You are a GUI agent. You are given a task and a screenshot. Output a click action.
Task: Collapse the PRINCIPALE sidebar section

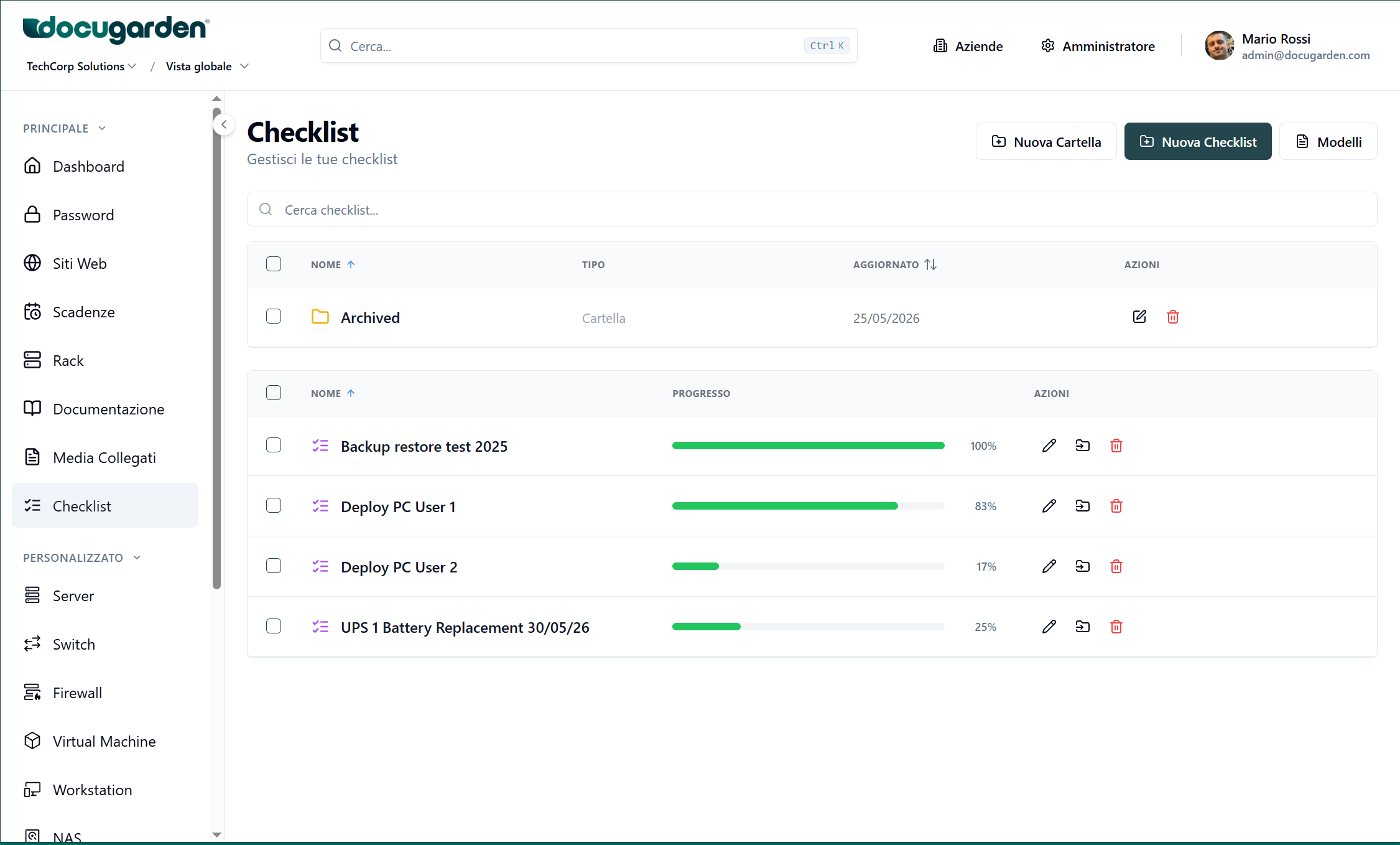(x=65, y=128)
